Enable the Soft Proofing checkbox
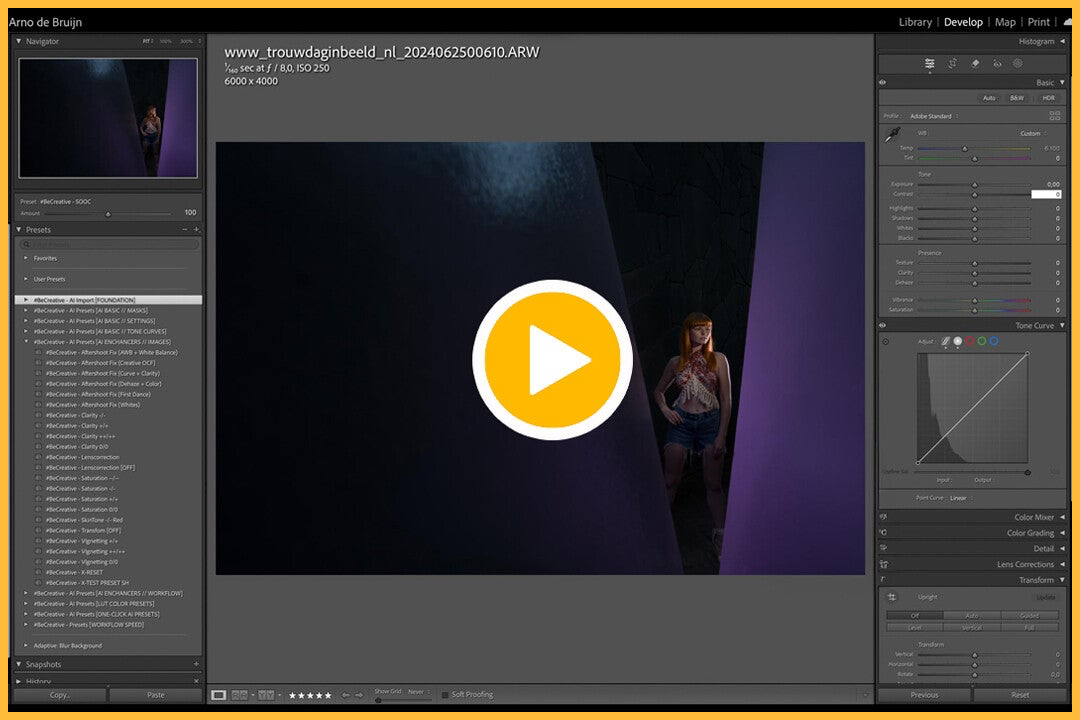 [445, 695]
